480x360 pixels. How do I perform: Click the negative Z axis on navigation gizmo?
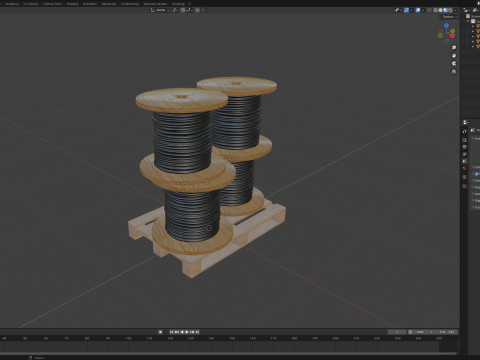tap(447, 41)
